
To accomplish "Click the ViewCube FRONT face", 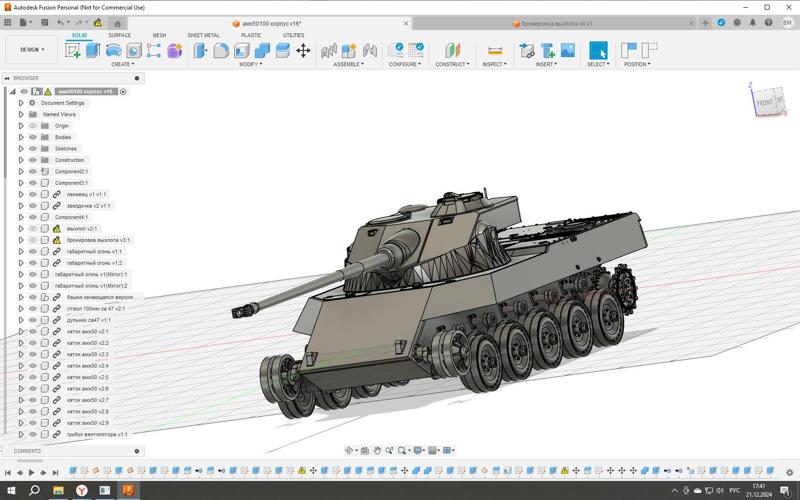I will tap(765, 102).
